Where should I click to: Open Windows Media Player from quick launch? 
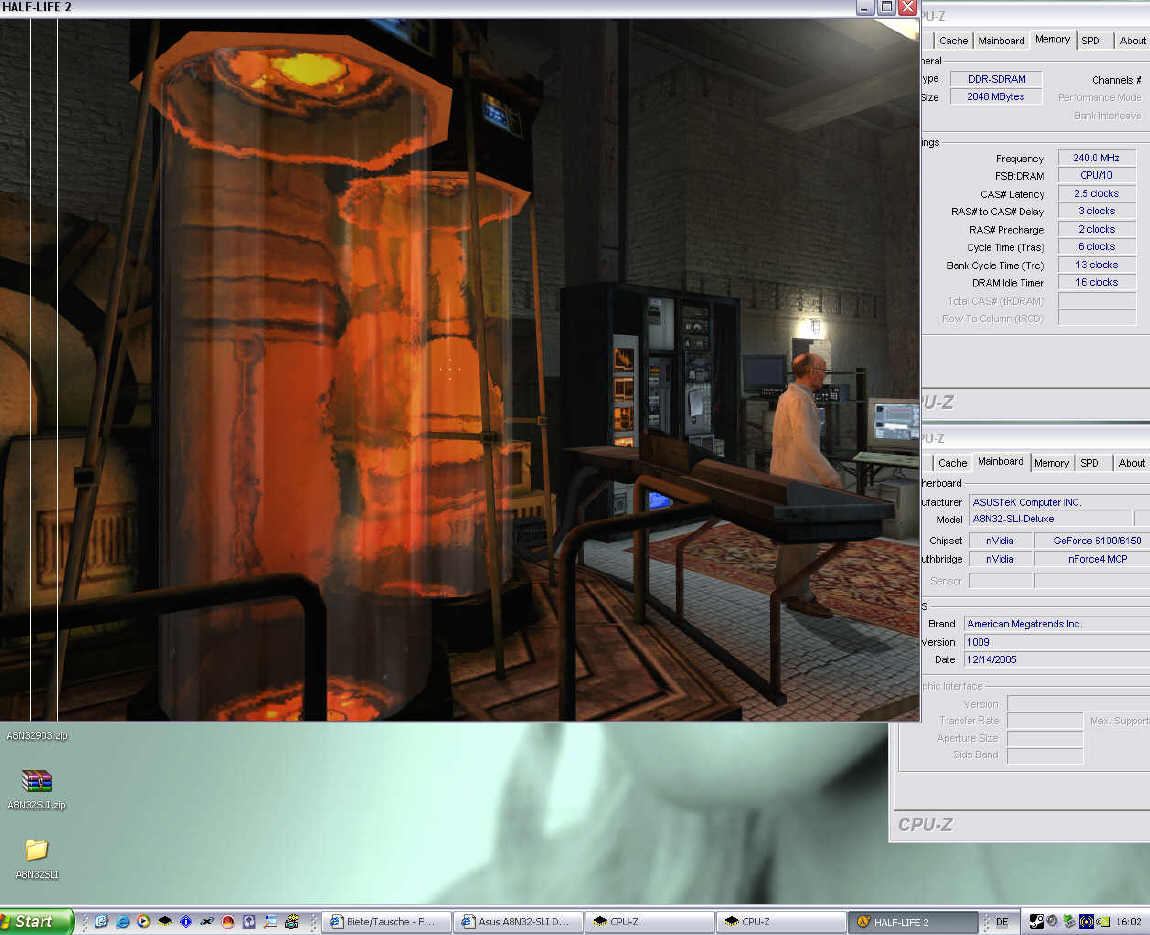(x=144, y=921)
